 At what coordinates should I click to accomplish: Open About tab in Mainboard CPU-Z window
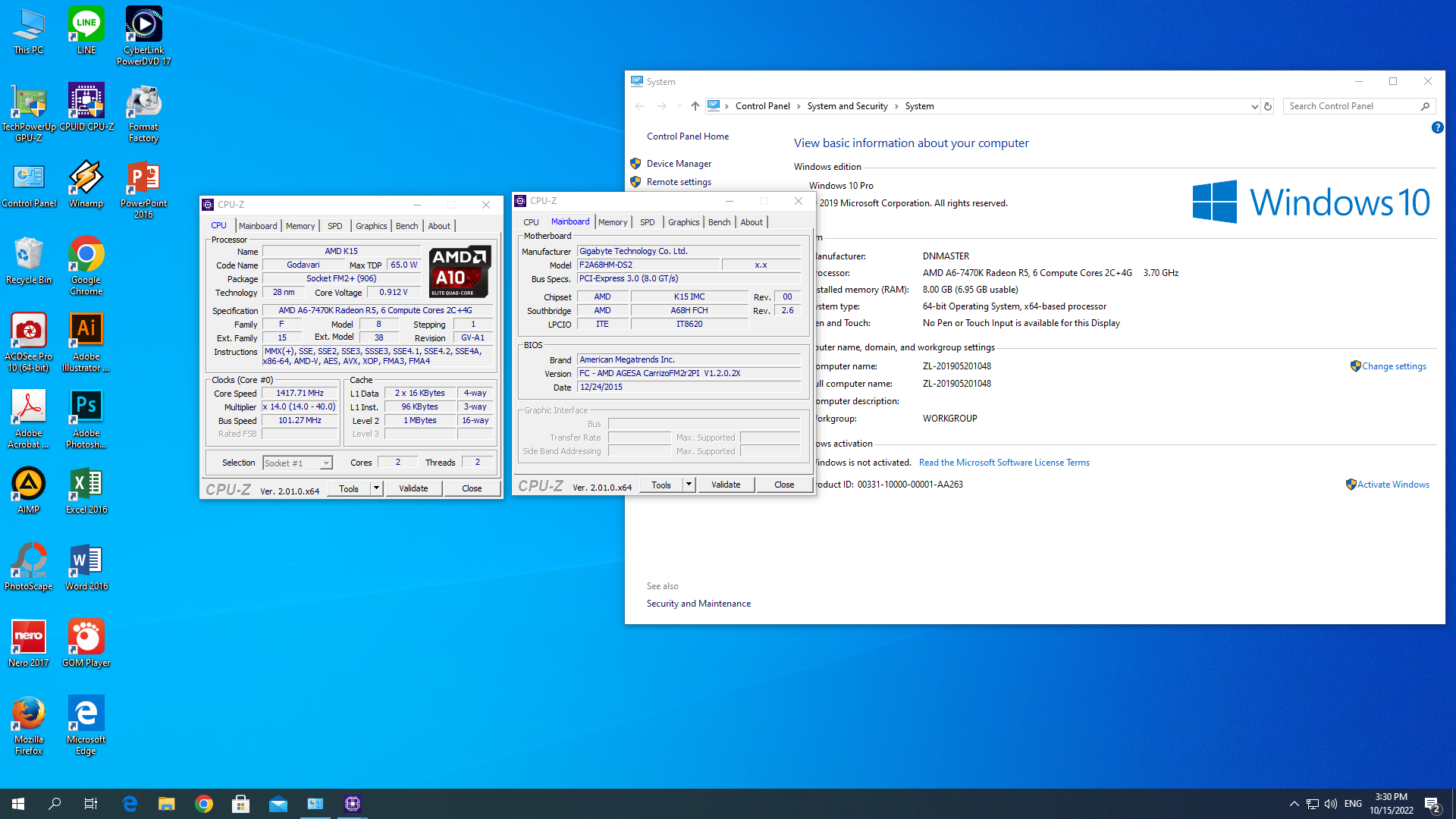(x=752, y=222)
